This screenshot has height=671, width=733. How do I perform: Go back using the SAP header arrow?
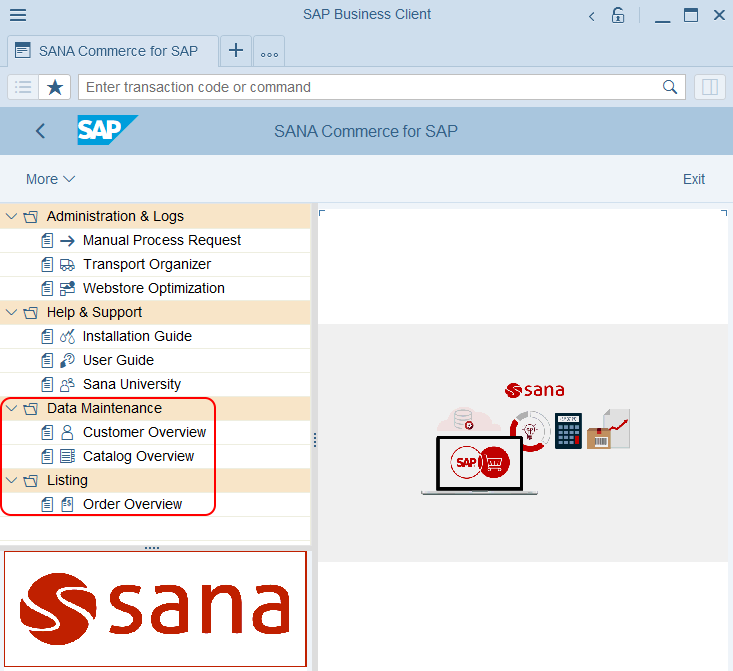click(41, 131)
